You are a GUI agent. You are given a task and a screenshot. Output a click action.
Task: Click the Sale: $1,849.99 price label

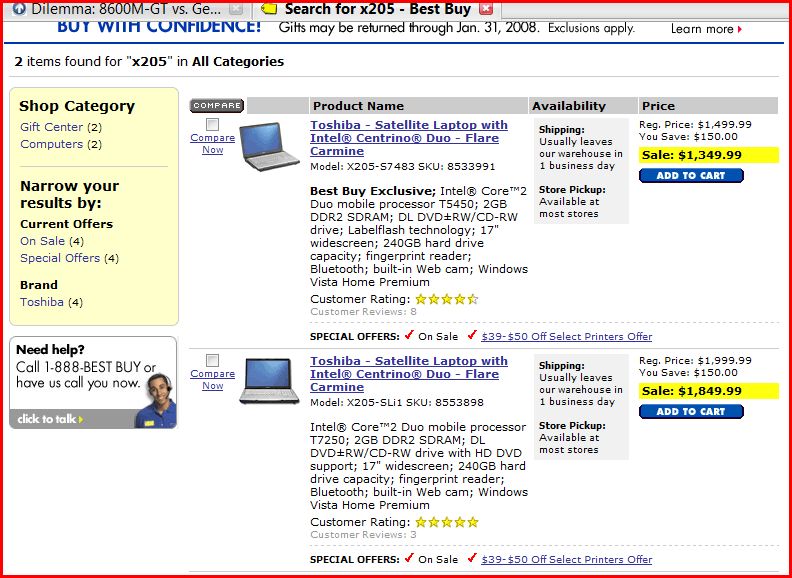coord(709,391)
